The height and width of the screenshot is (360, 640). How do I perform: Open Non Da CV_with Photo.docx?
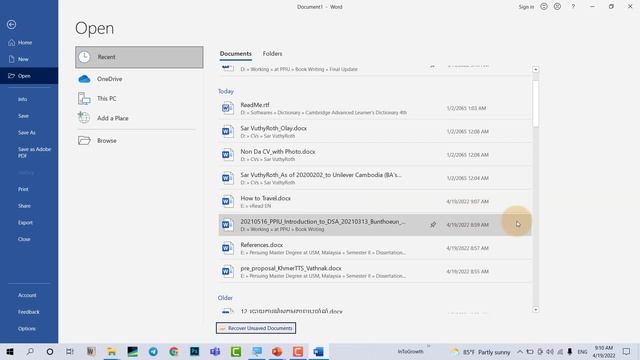[375, 155]
